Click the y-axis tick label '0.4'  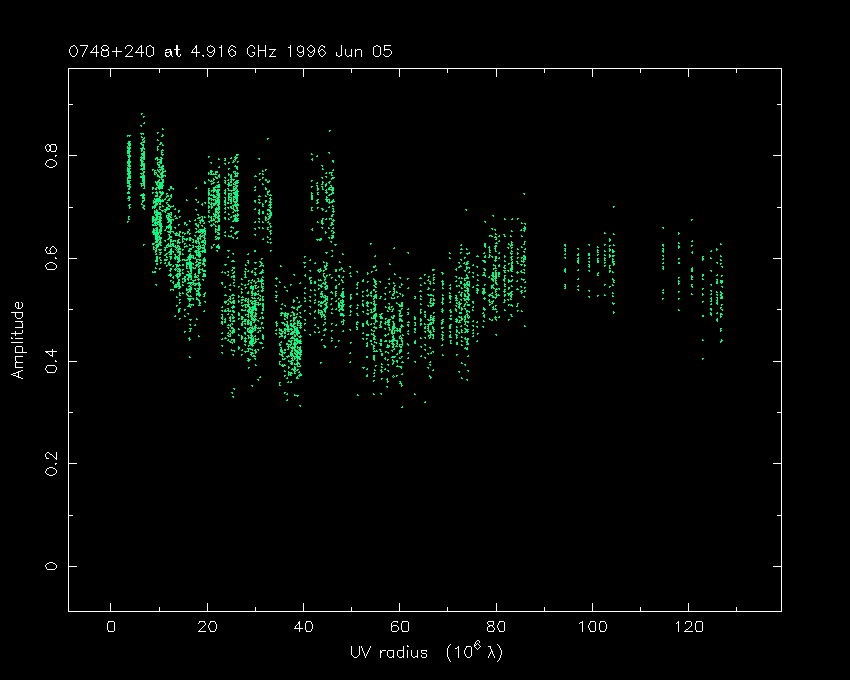click(51, 361)
